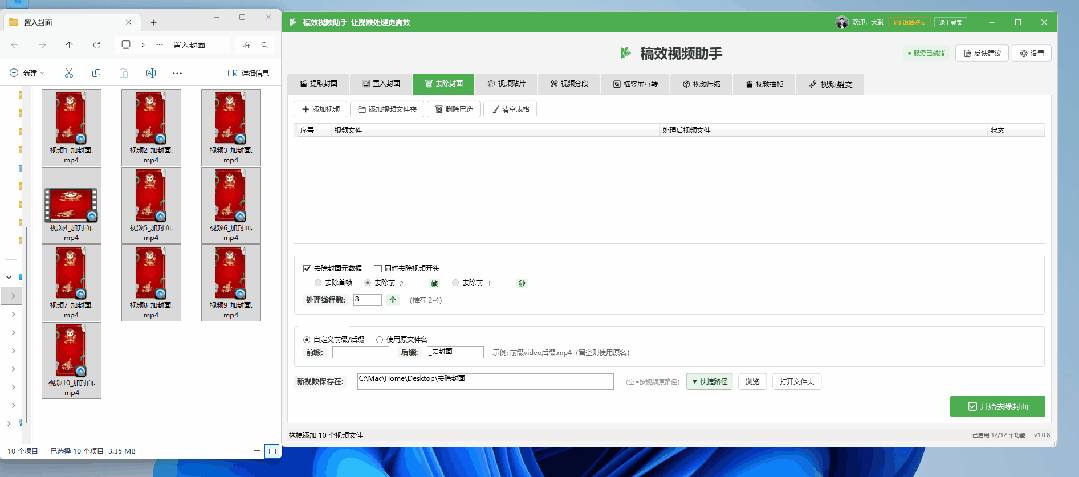The height and width of the screenshot is (477, 1079).
Task: Click the green start processing button
Action: click(997, 406)
